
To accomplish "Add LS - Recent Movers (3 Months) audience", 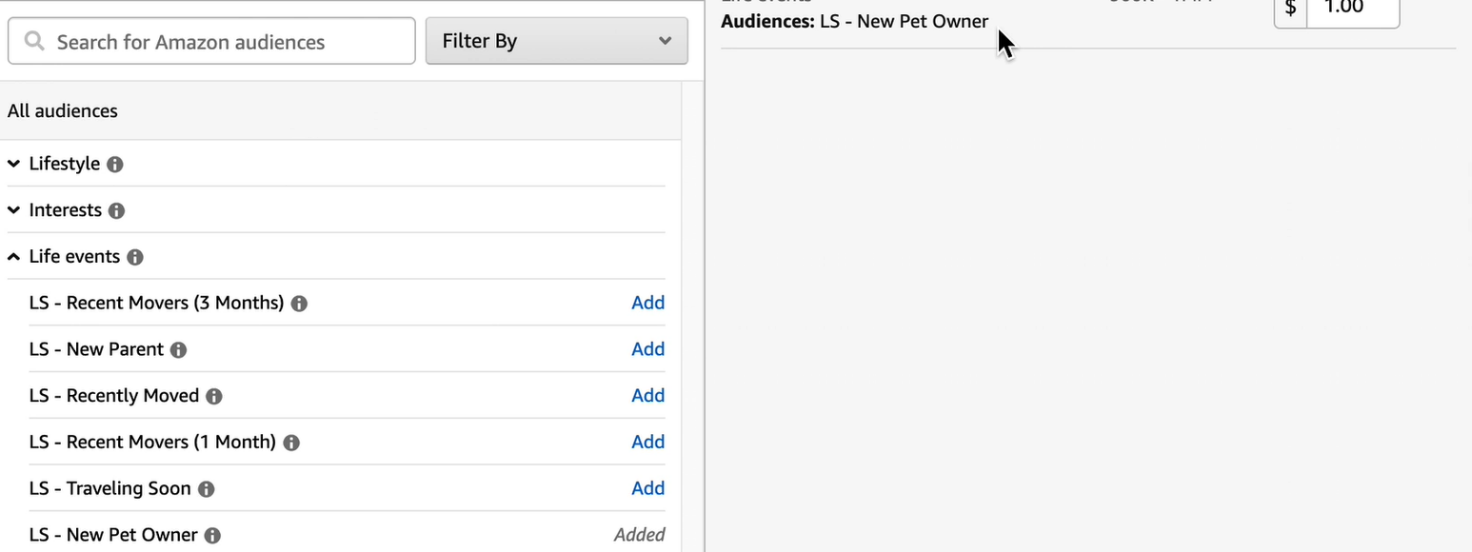I will [x=647, y=303].
